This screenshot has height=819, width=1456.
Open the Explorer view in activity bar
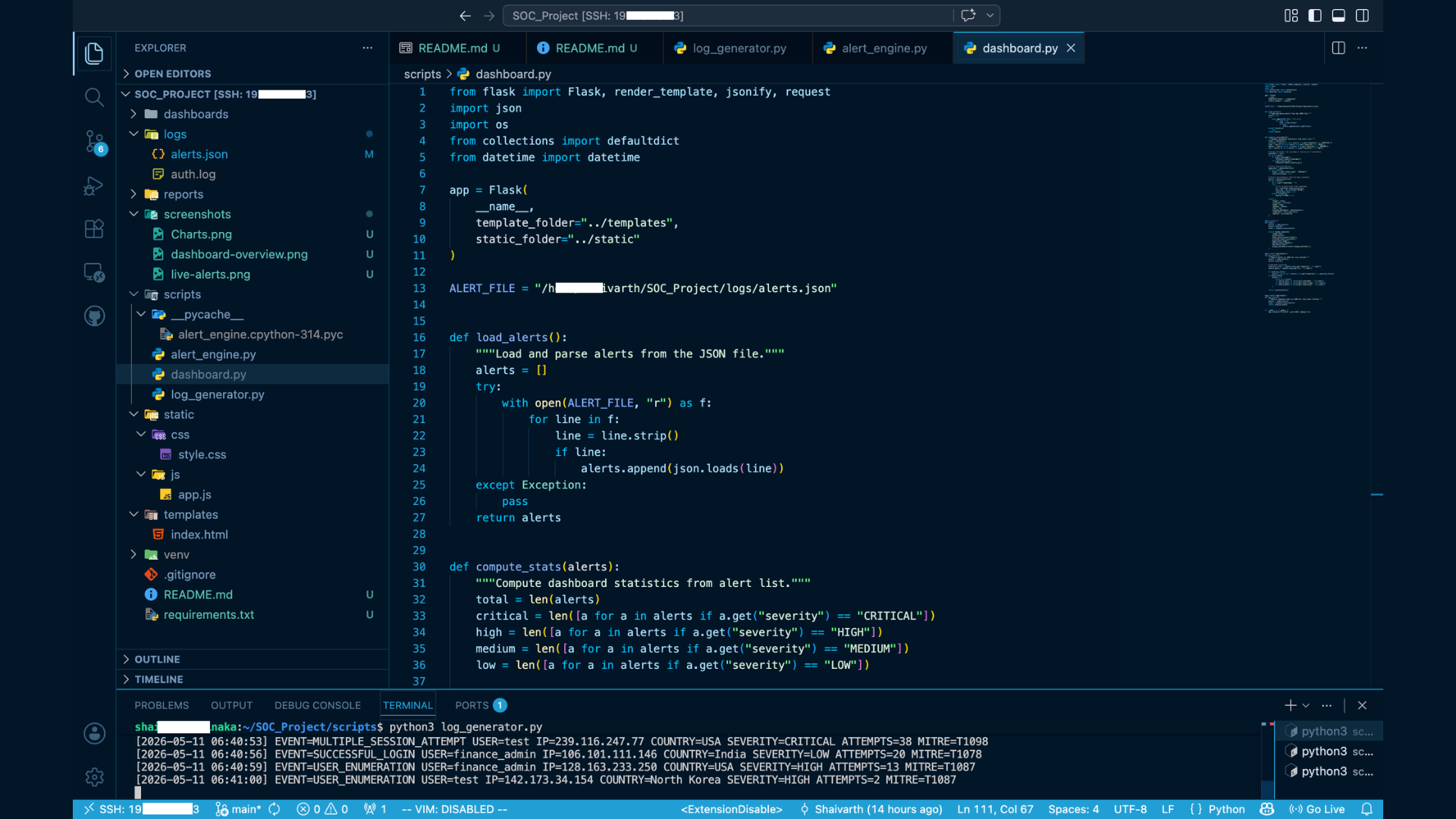94,53
